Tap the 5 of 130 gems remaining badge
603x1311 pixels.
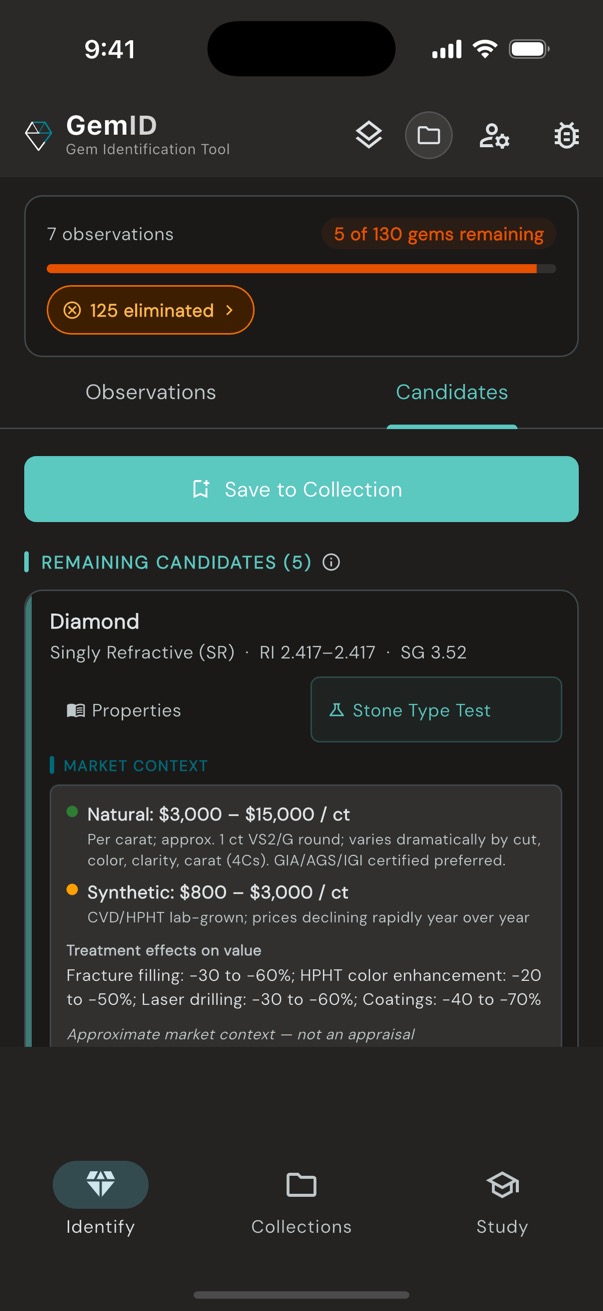(x=438, y=233)
